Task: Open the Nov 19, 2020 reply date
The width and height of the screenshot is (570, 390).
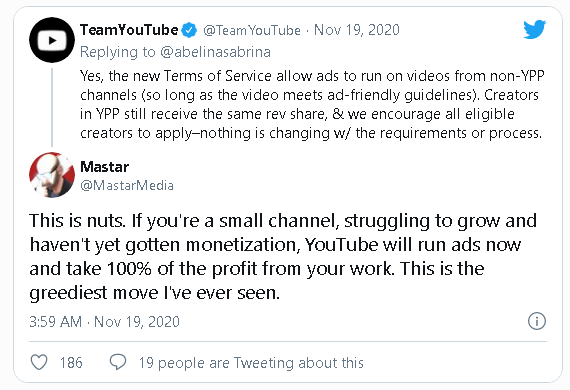Action: pyautogui.click(x=357, y=30)
